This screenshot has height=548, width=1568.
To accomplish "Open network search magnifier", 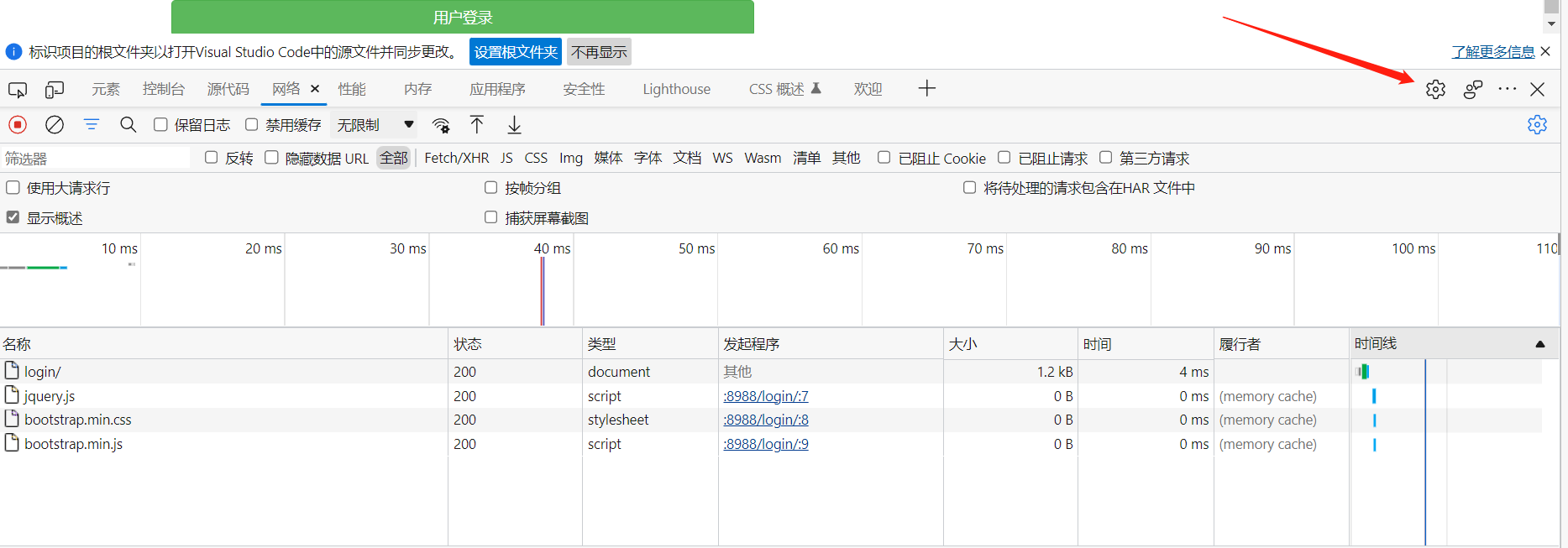I will click(128, 124).
